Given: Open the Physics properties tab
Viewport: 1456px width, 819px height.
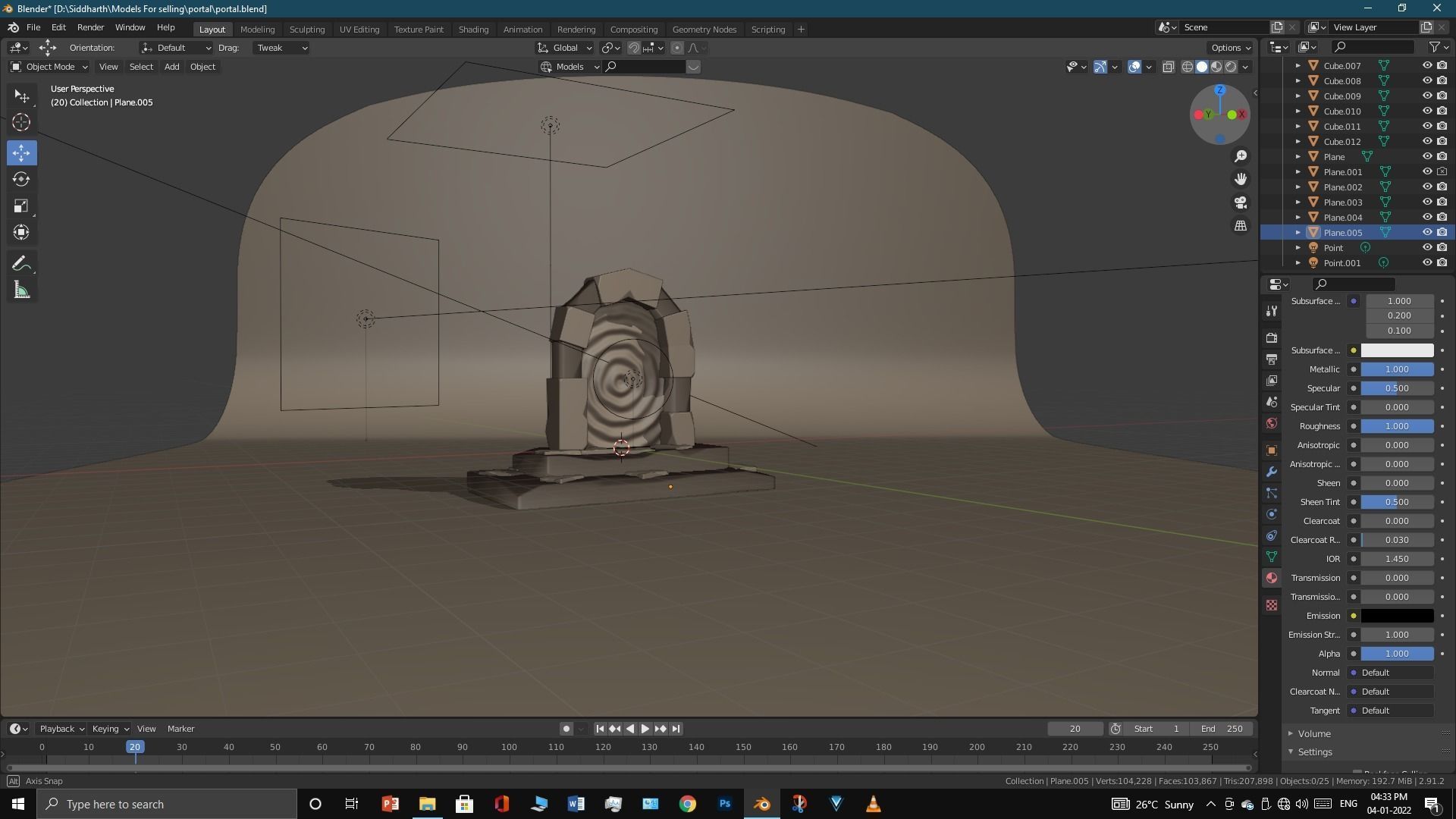Looking at the screenshot, I should 1272,514.
